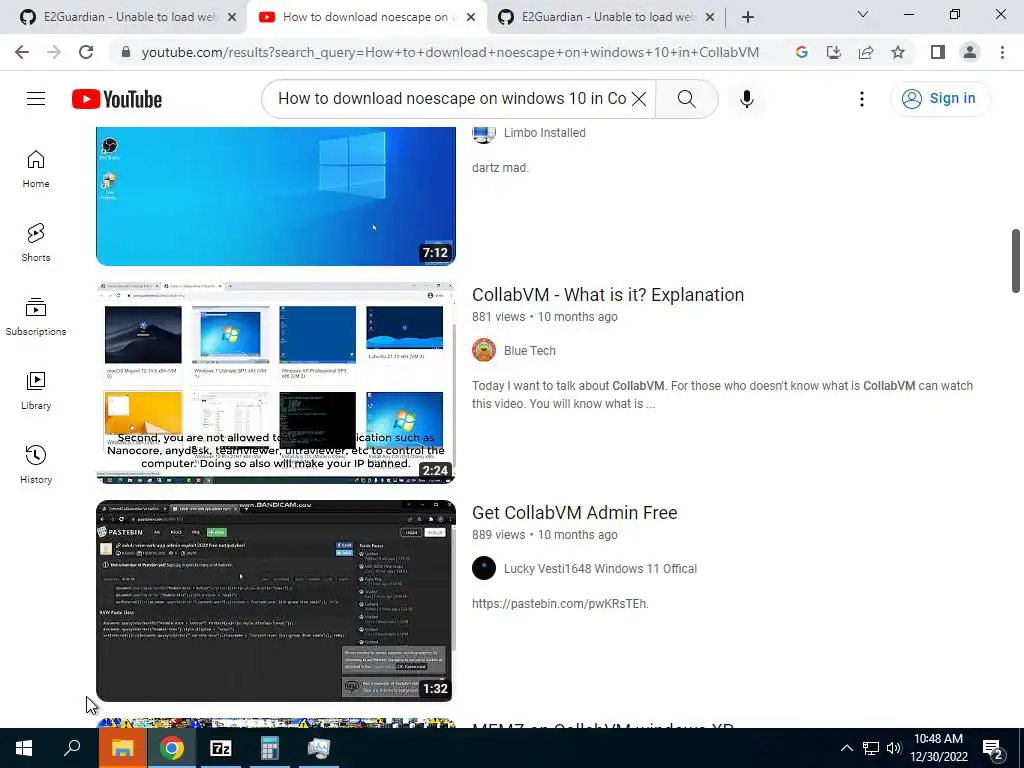
Task: Click the pastebin.com/pwKRsTEh description text
Action: click(560, 604)
